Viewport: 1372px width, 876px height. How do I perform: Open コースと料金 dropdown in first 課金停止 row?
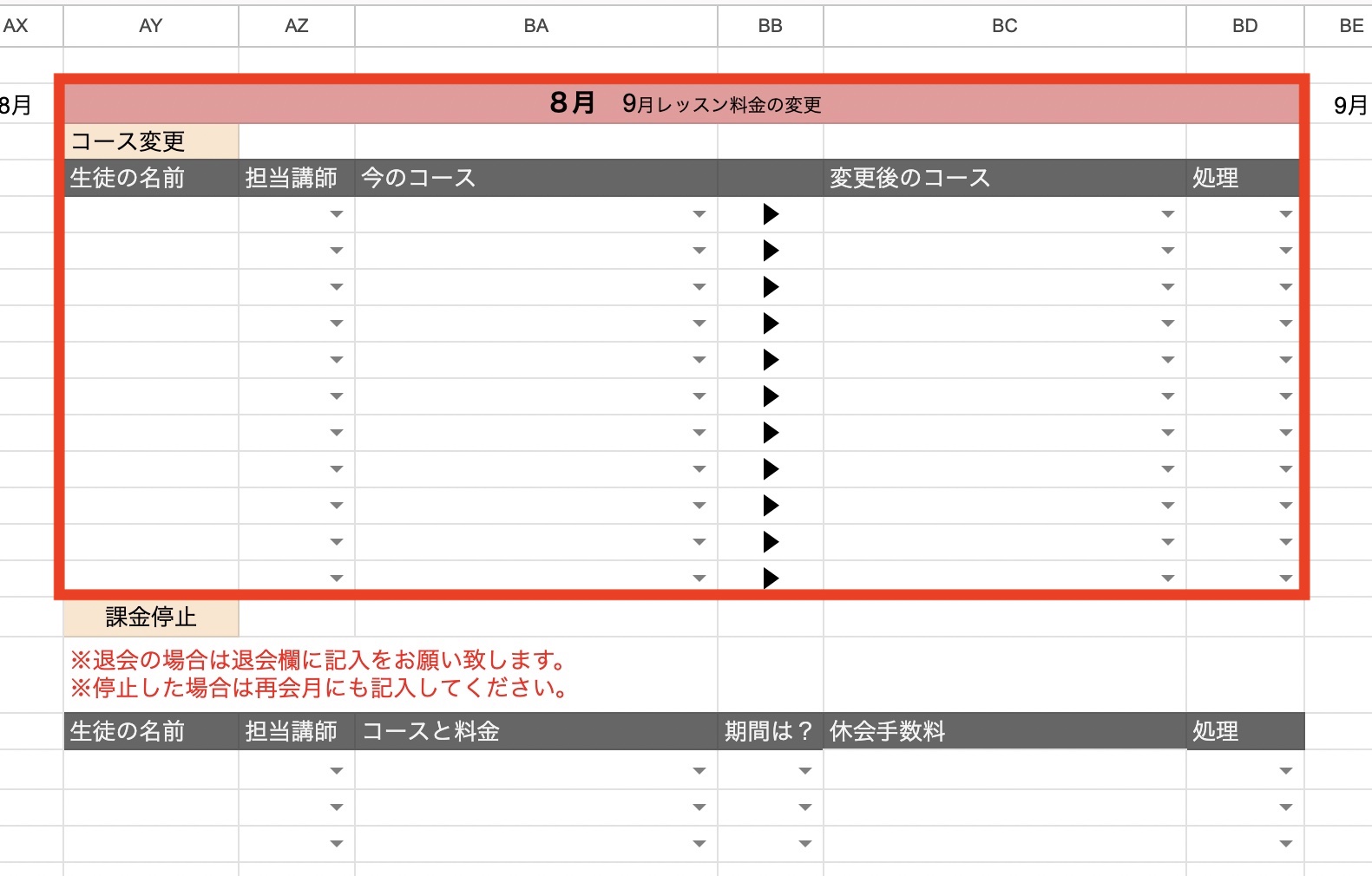click(x=699, y=771)
